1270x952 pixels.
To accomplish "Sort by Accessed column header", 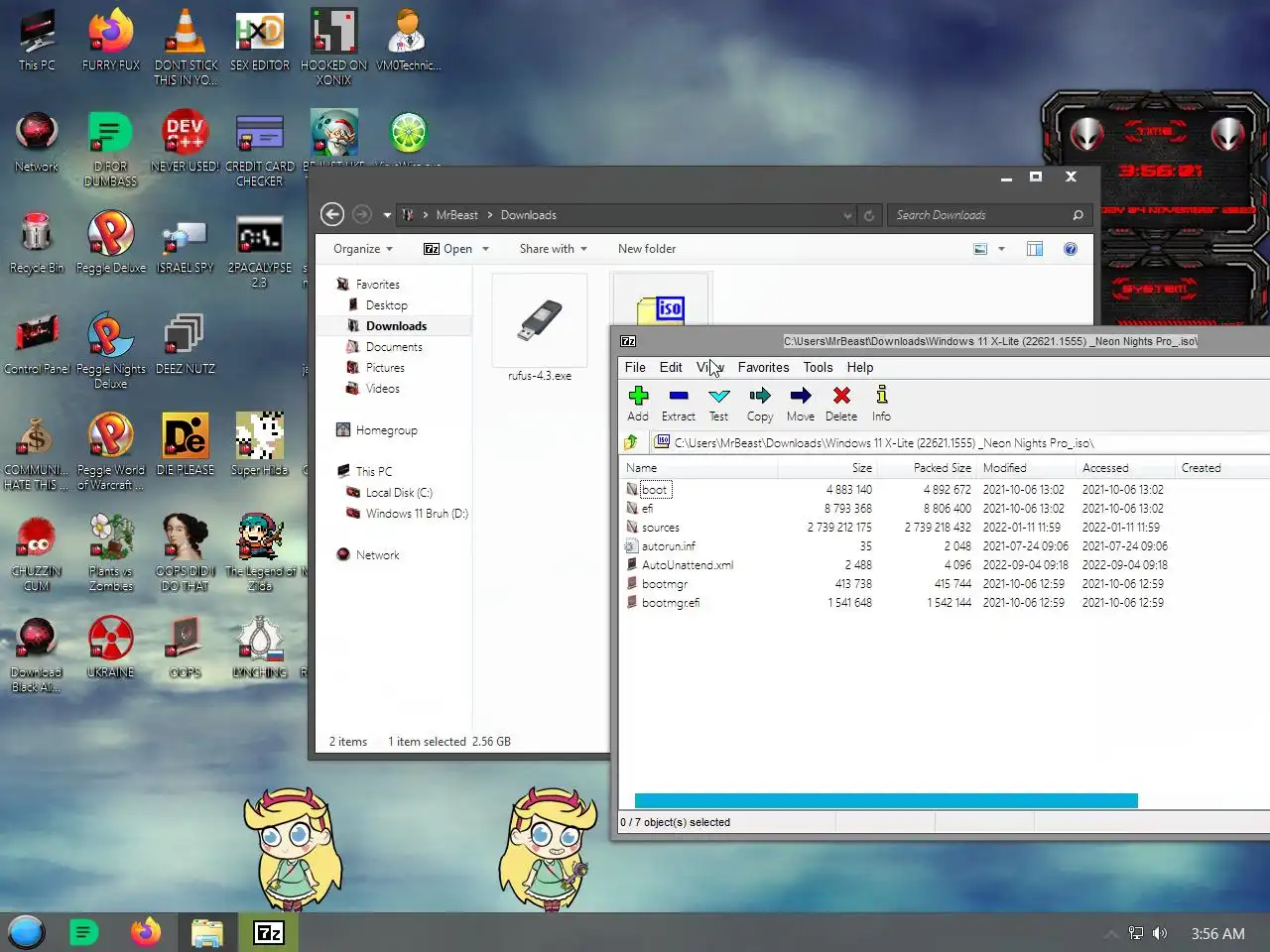I will [1126, 468].
